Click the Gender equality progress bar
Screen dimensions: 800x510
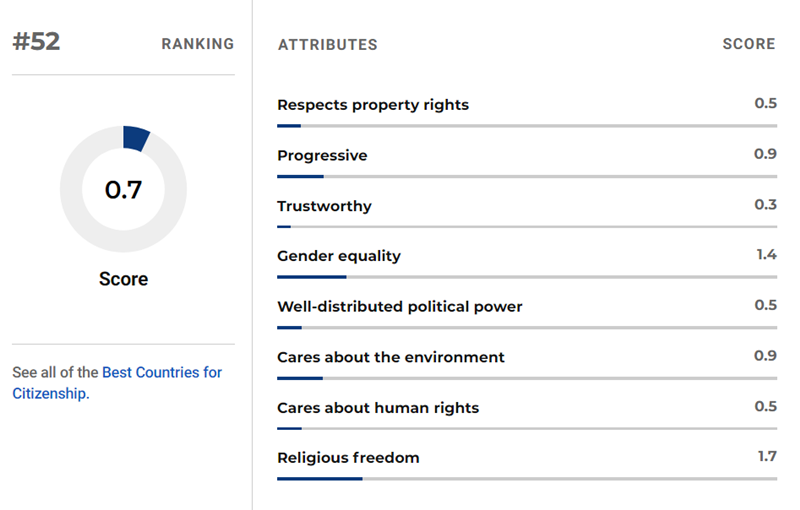[527, 277]
